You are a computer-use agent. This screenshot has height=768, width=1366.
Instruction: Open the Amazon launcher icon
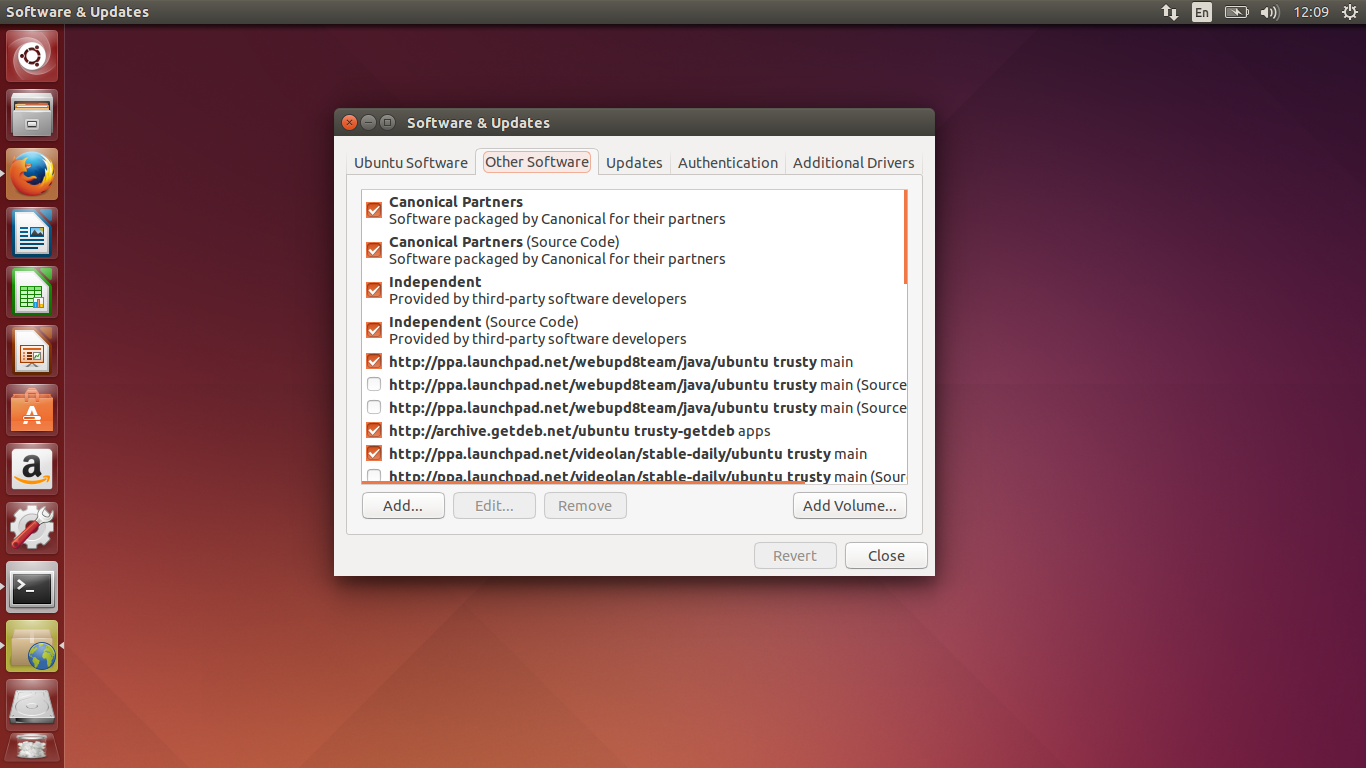[x=32, y=469]
